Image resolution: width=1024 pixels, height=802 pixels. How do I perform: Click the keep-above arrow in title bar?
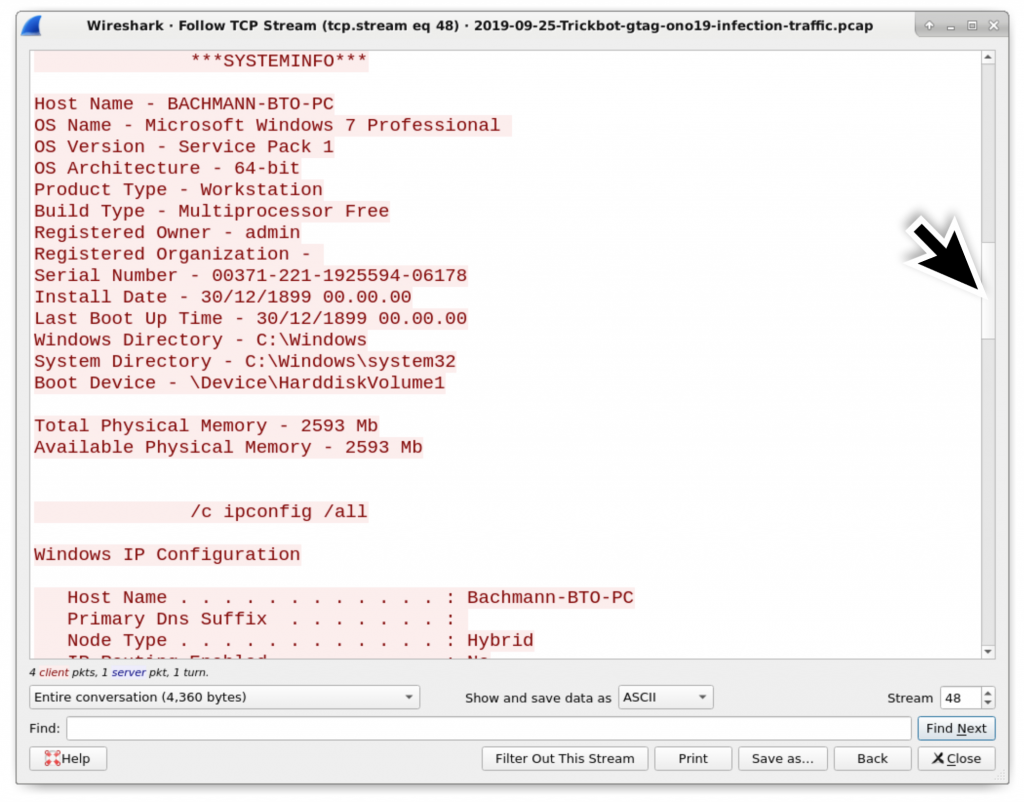click(929, 25)
